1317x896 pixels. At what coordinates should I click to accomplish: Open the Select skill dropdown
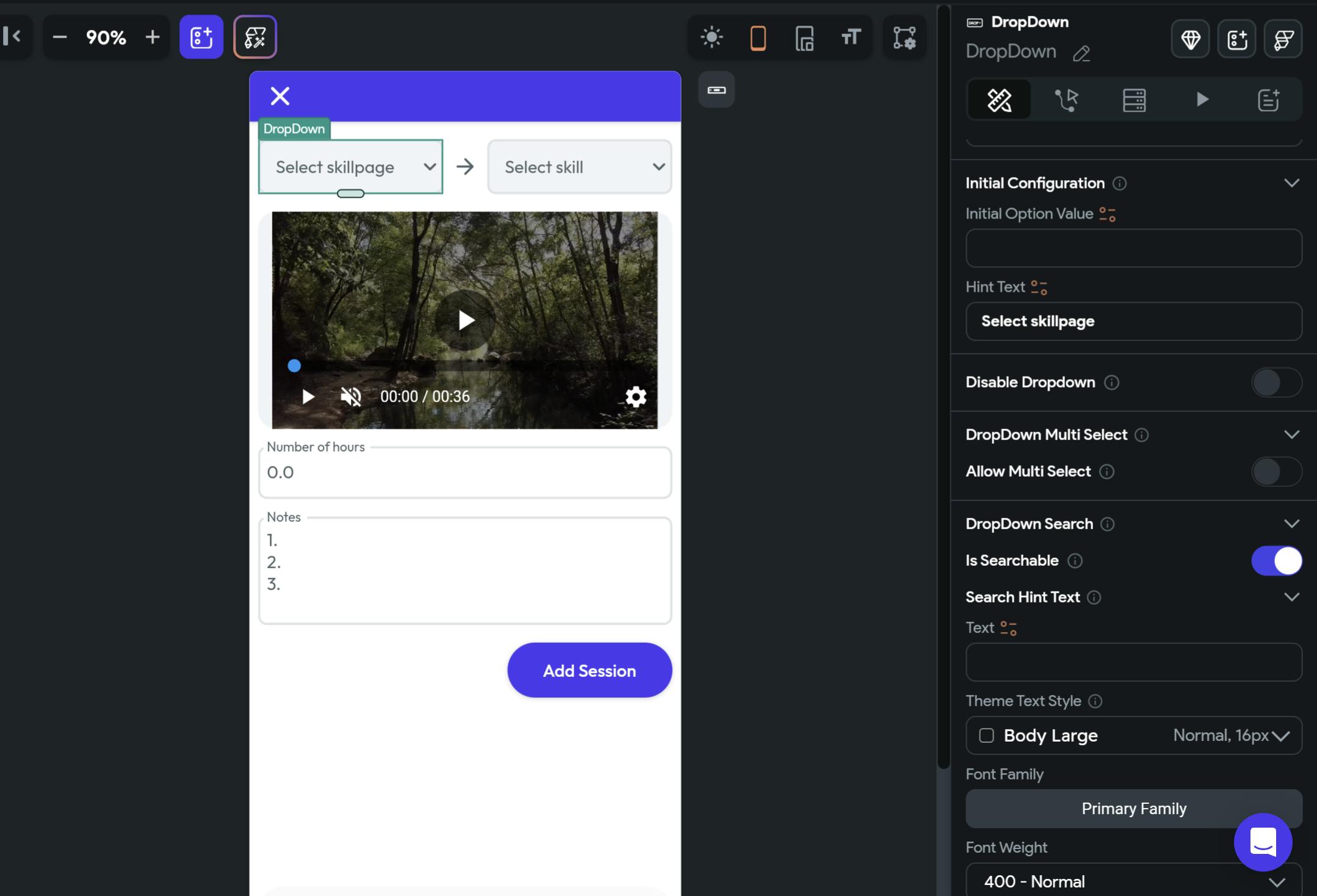pyautogui.click(x=579, y=167)
